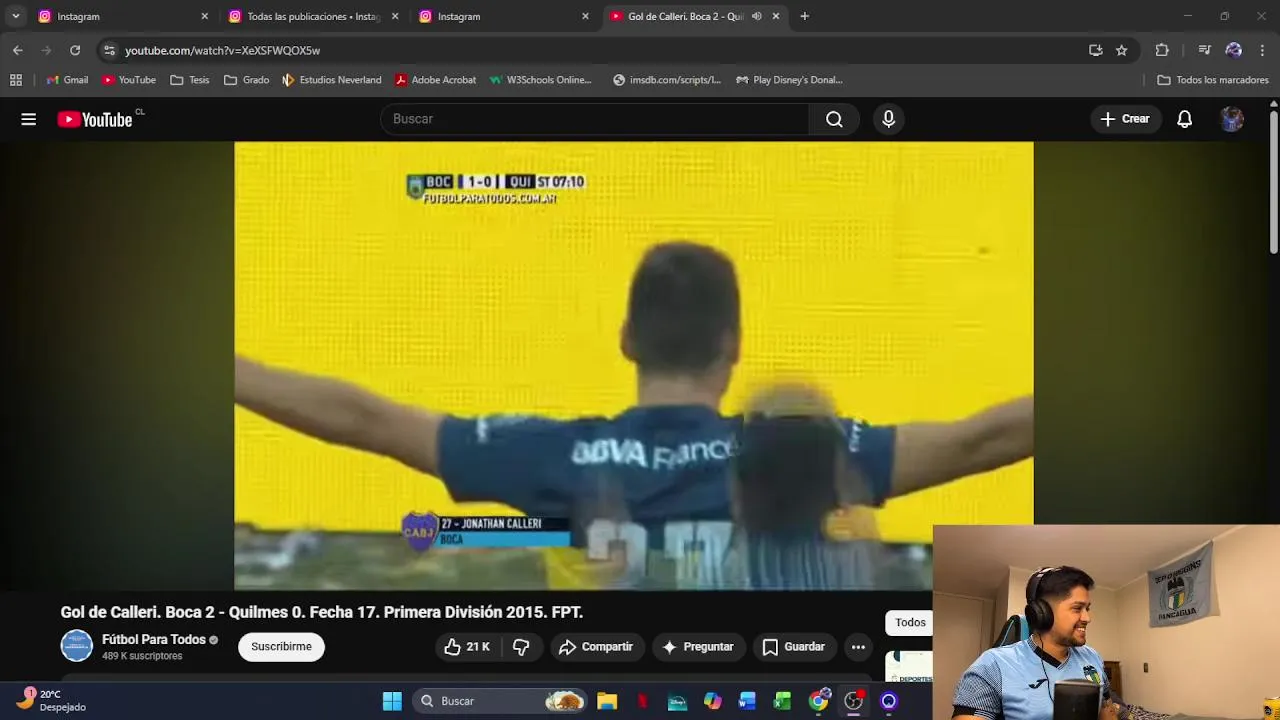Click the YouTube URL address bar
The image size is (1280, 720).
tap(600, 50)
